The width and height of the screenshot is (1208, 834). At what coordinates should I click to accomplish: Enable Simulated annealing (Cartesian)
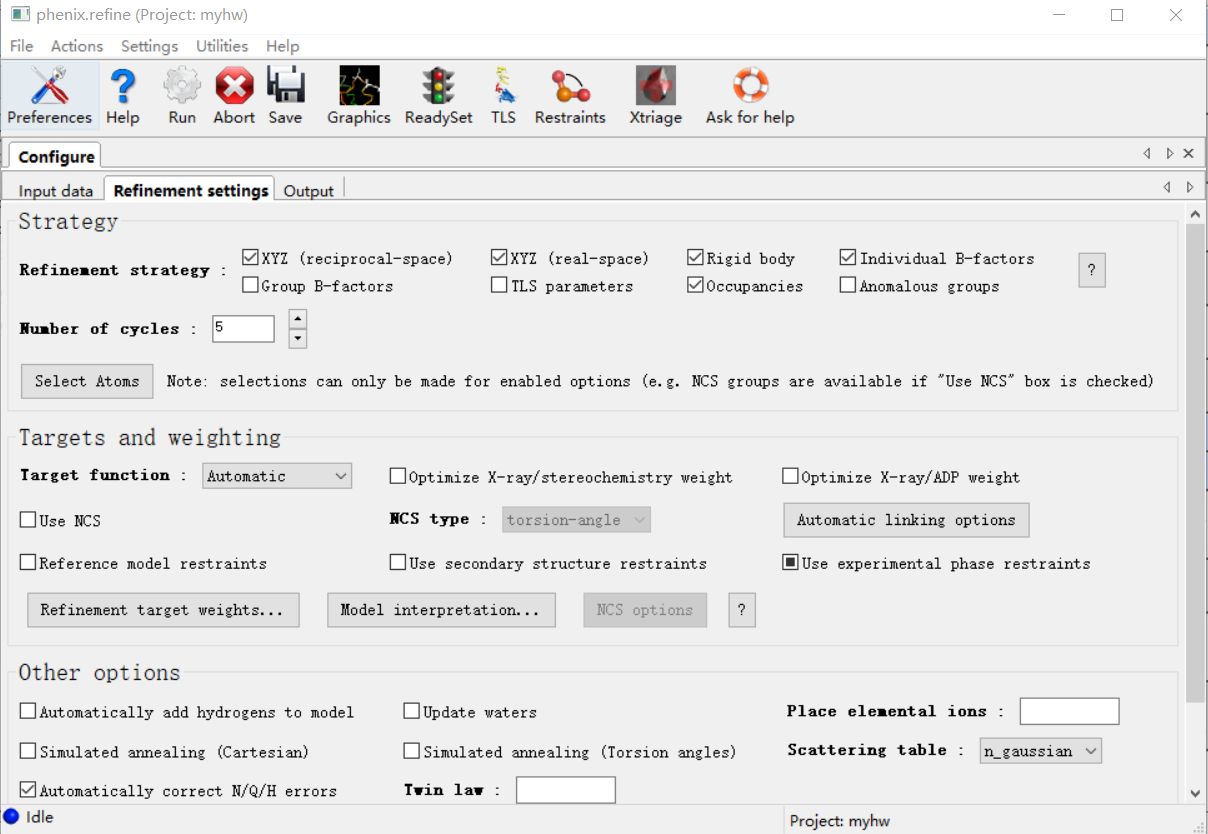click(28, 751)
